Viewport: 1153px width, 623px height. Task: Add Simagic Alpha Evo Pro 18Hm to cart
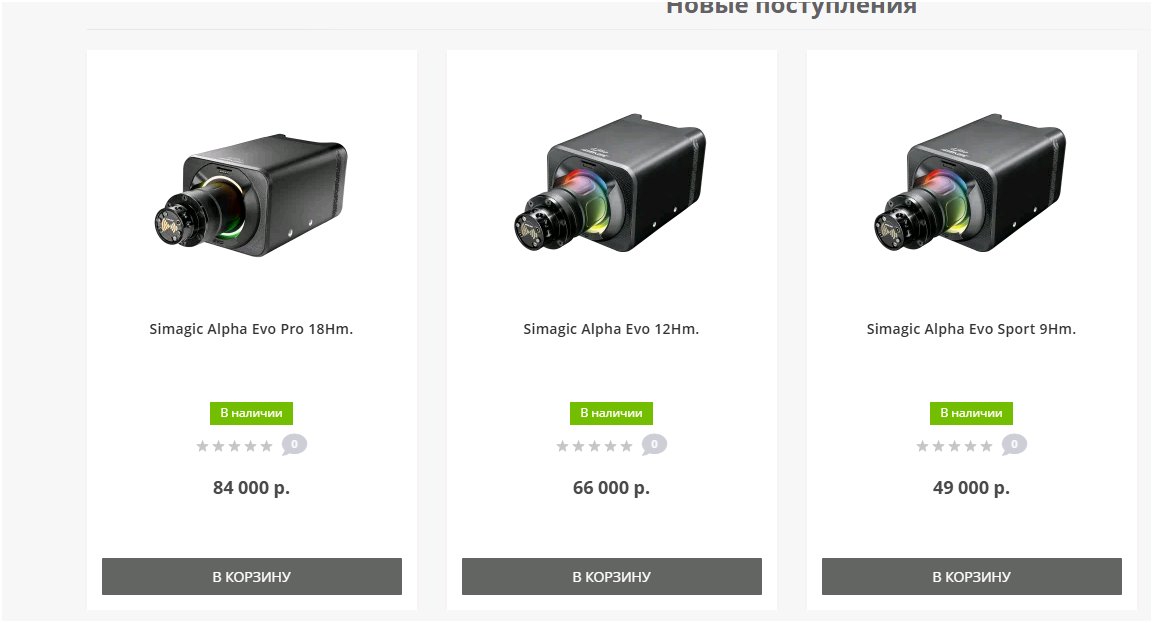point(251,577)
